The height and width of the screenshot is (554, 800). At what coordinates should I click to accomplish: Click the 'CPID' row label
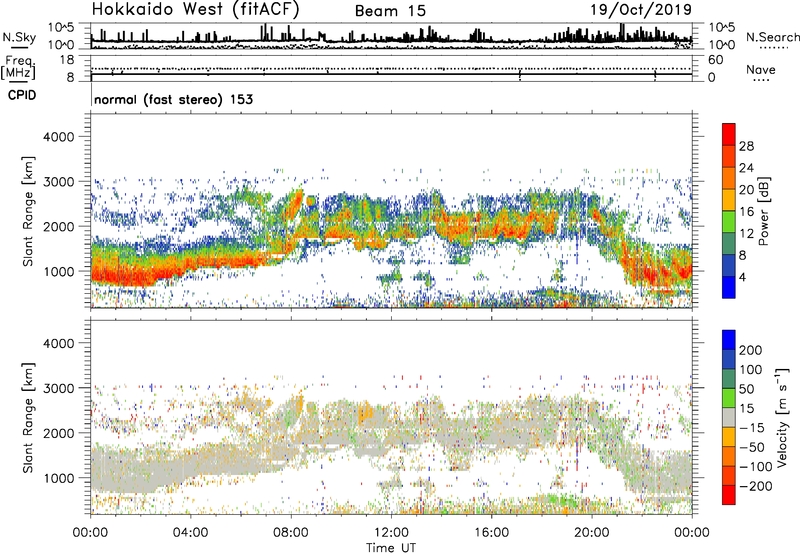pyautogui.click(x=22, y=95)
